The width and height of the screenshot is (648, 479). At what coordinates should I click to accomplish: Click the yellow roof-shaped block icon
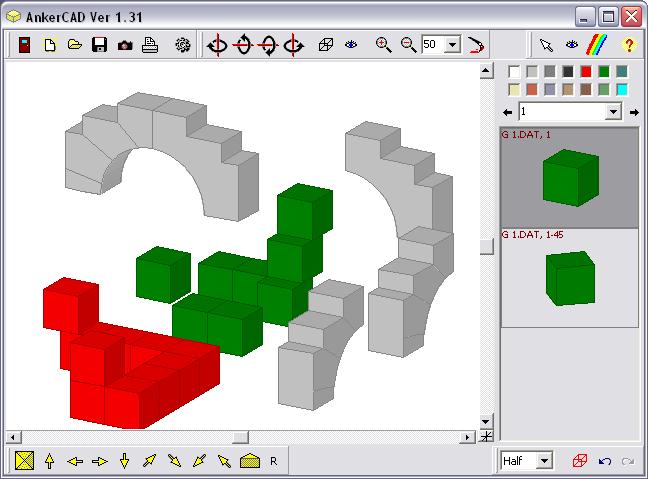point(250,461)
